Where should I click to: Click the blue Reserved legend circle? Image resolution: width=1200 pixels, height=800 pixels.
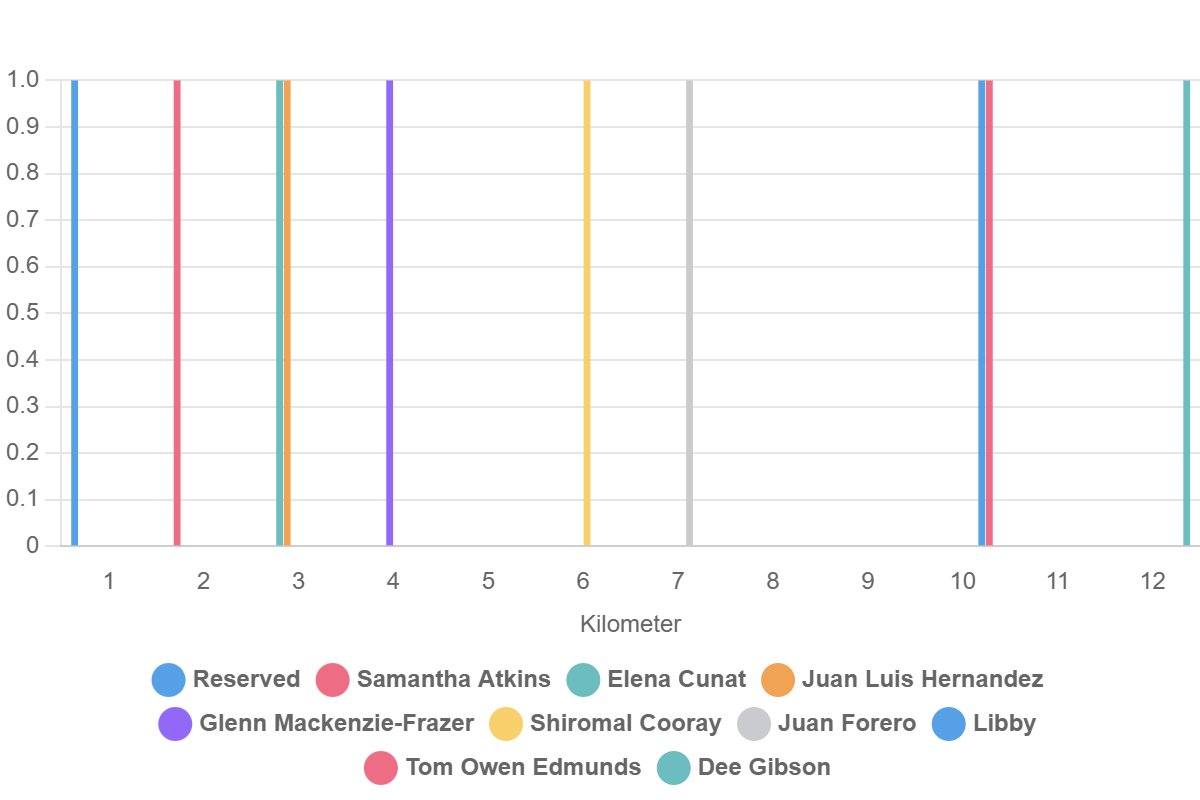pos(168,680)
